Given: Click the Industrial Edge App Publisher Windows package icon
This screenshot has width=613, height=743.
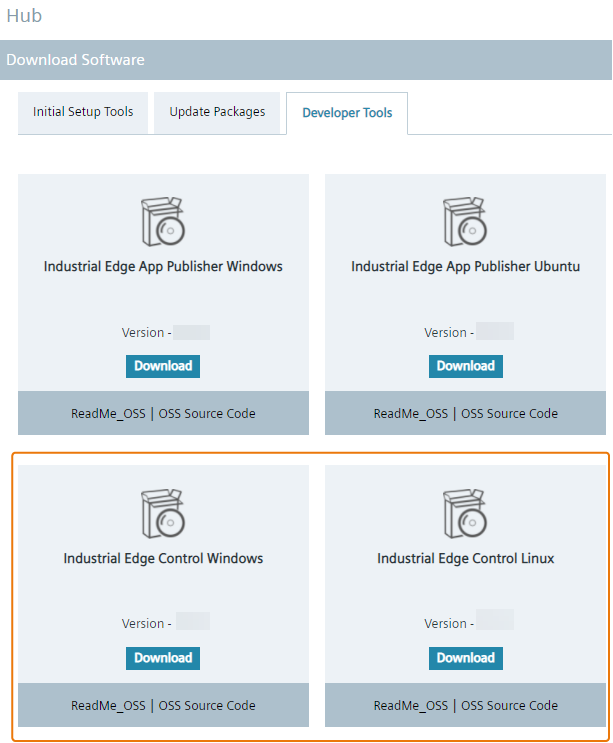Looking at the screenshot, I should point(163,222).
